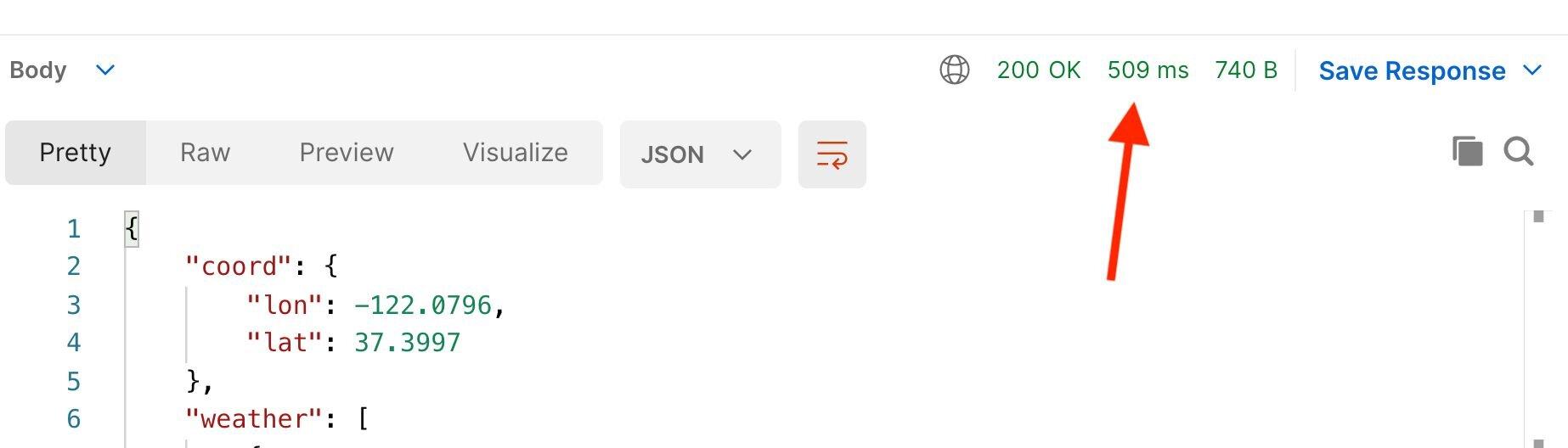Copy response with the copy icon

click(x=1467, y=152)
